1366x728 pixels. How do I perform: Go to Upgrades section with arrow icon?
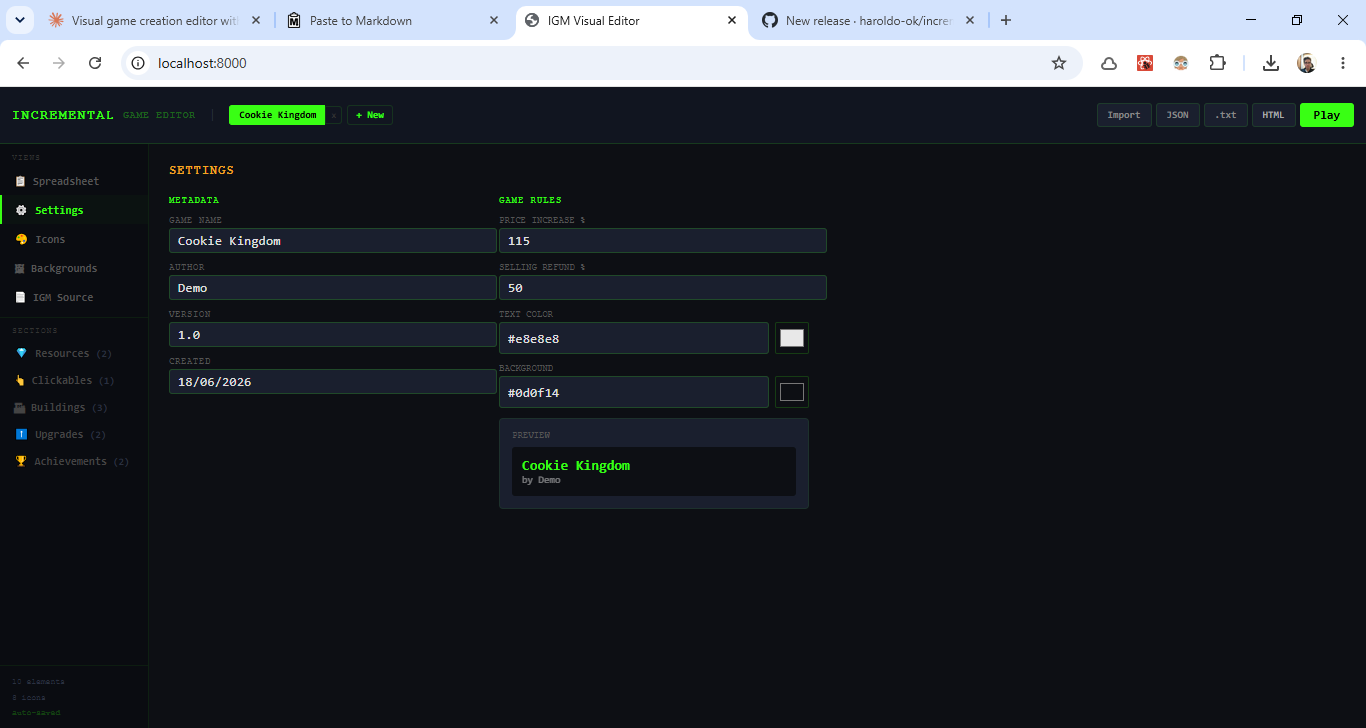[74, 434]
